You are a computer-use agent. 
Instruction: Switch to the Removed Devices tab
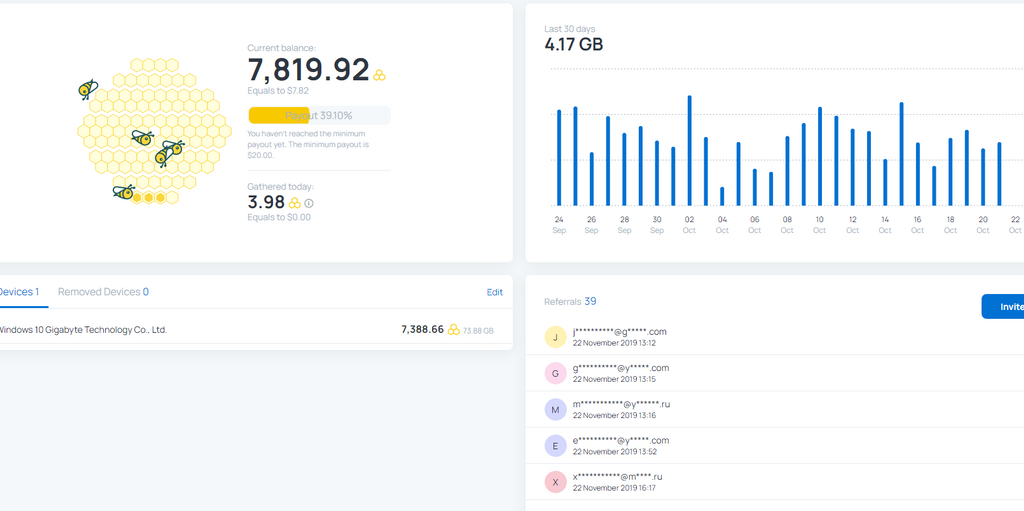103,291
